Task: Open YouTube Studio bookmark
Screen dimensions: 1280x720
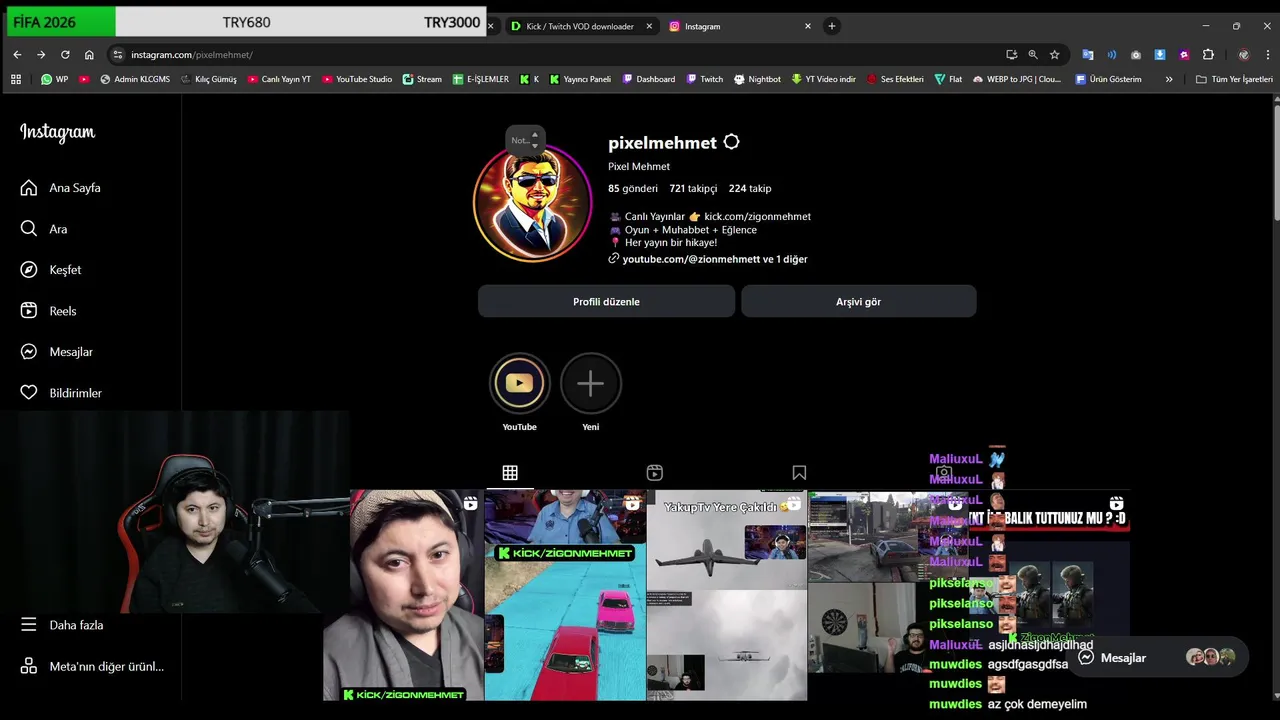Action: tap(357, 79)
